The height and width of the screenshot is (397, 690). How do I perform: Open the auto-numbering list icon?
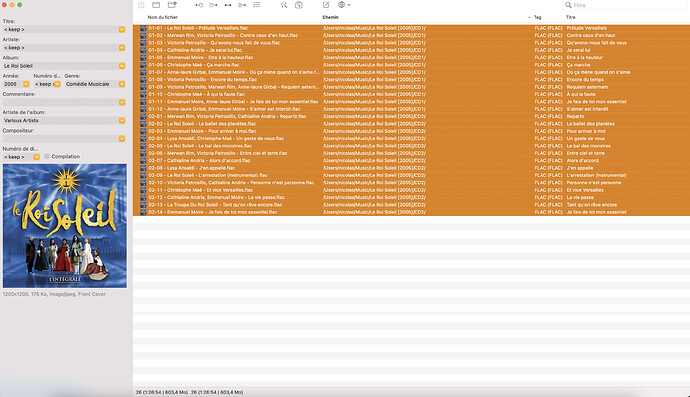(x=257, y=5)
